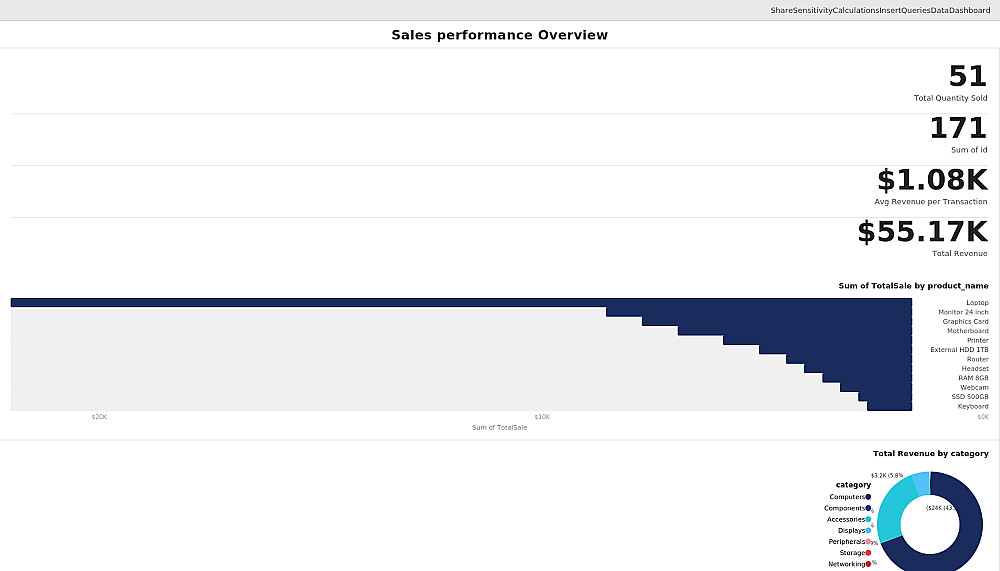Click the Computers legend color dot
Viewport: 1000px width, 571px height.
click(868, 497)
